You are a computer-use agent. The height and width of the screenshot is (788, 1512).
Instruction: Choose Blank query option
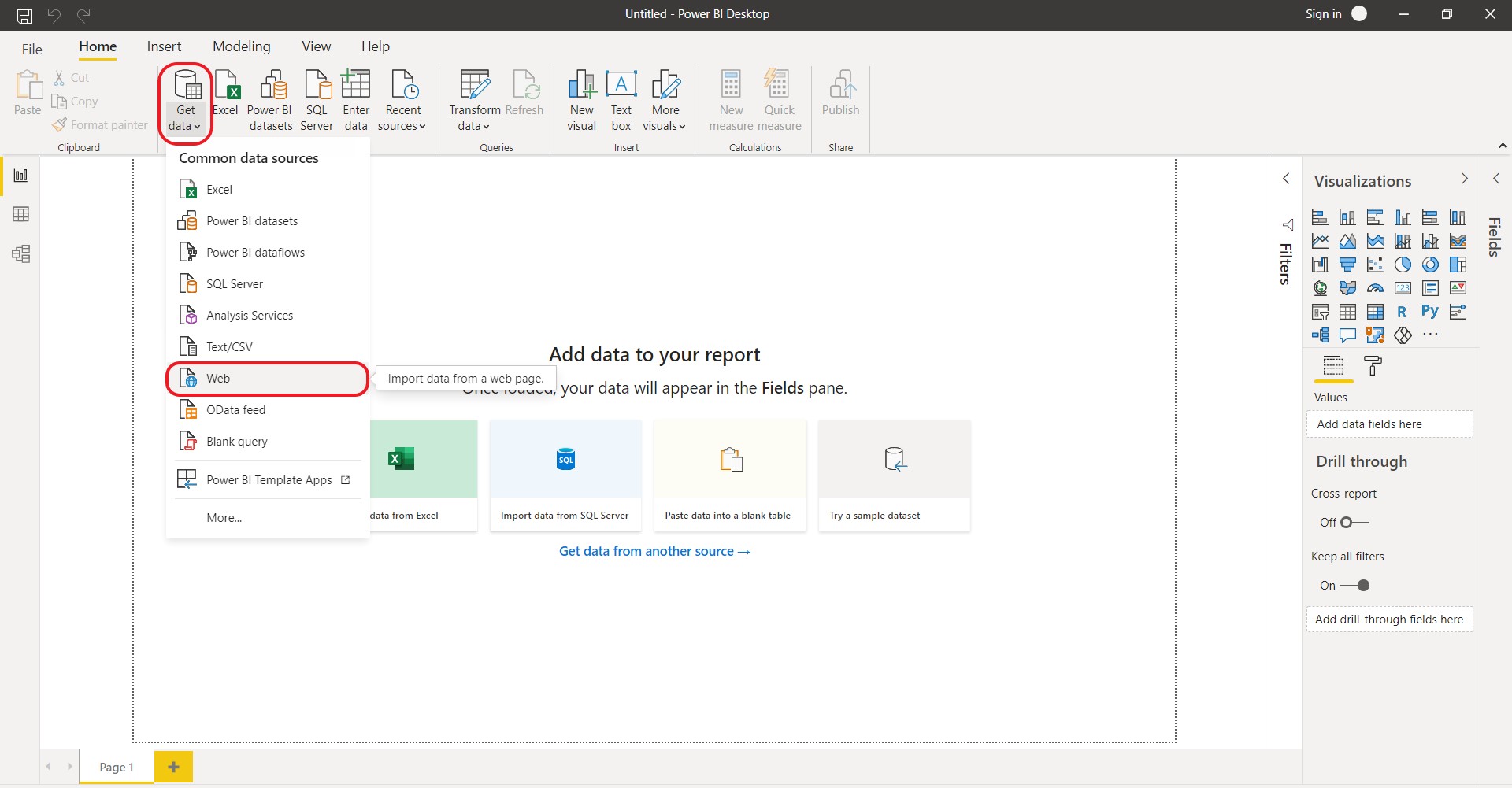click(268, 442)
